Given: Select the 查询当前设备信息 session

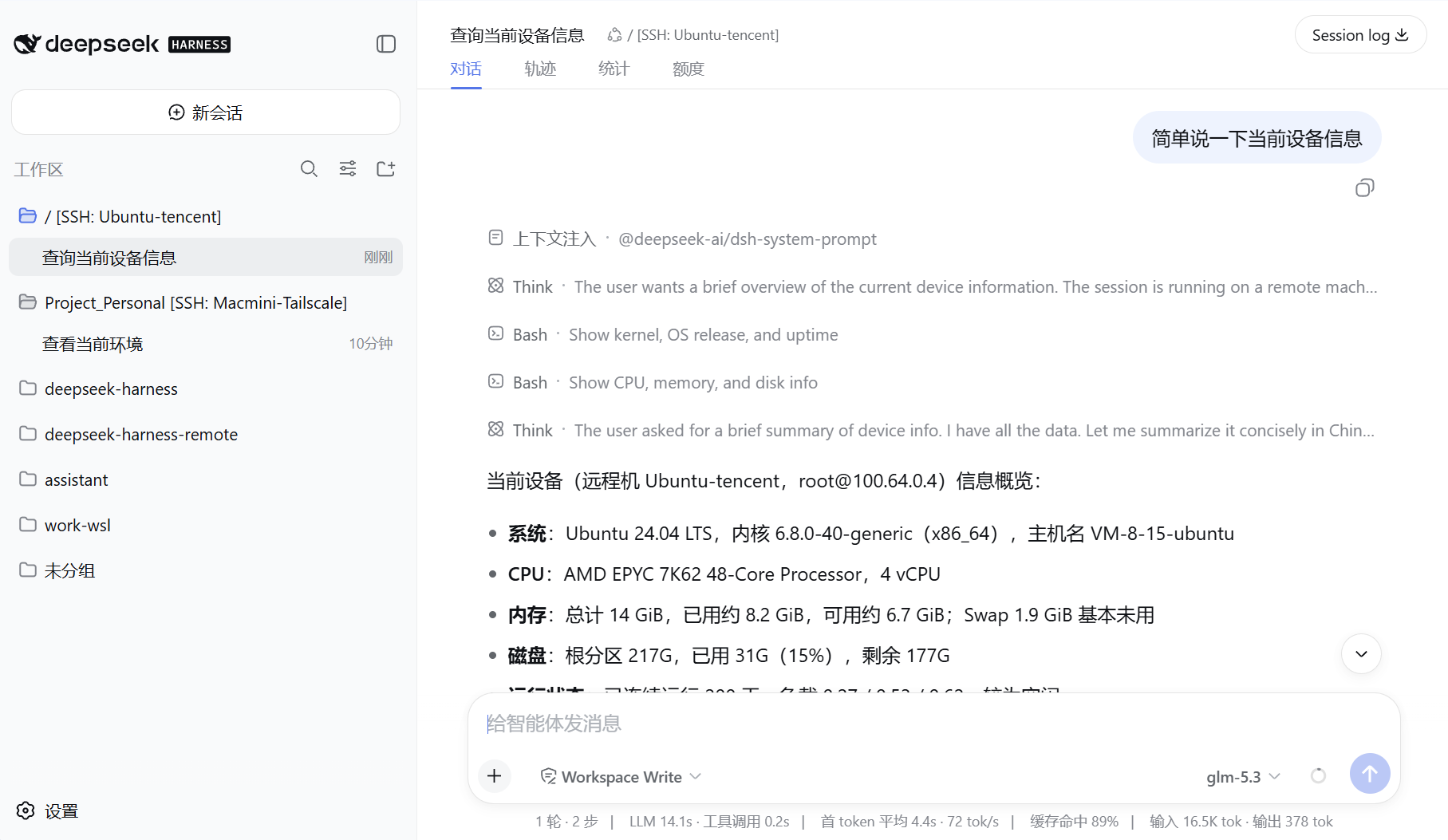Looking at the screenshot, I should pos(206,258).
